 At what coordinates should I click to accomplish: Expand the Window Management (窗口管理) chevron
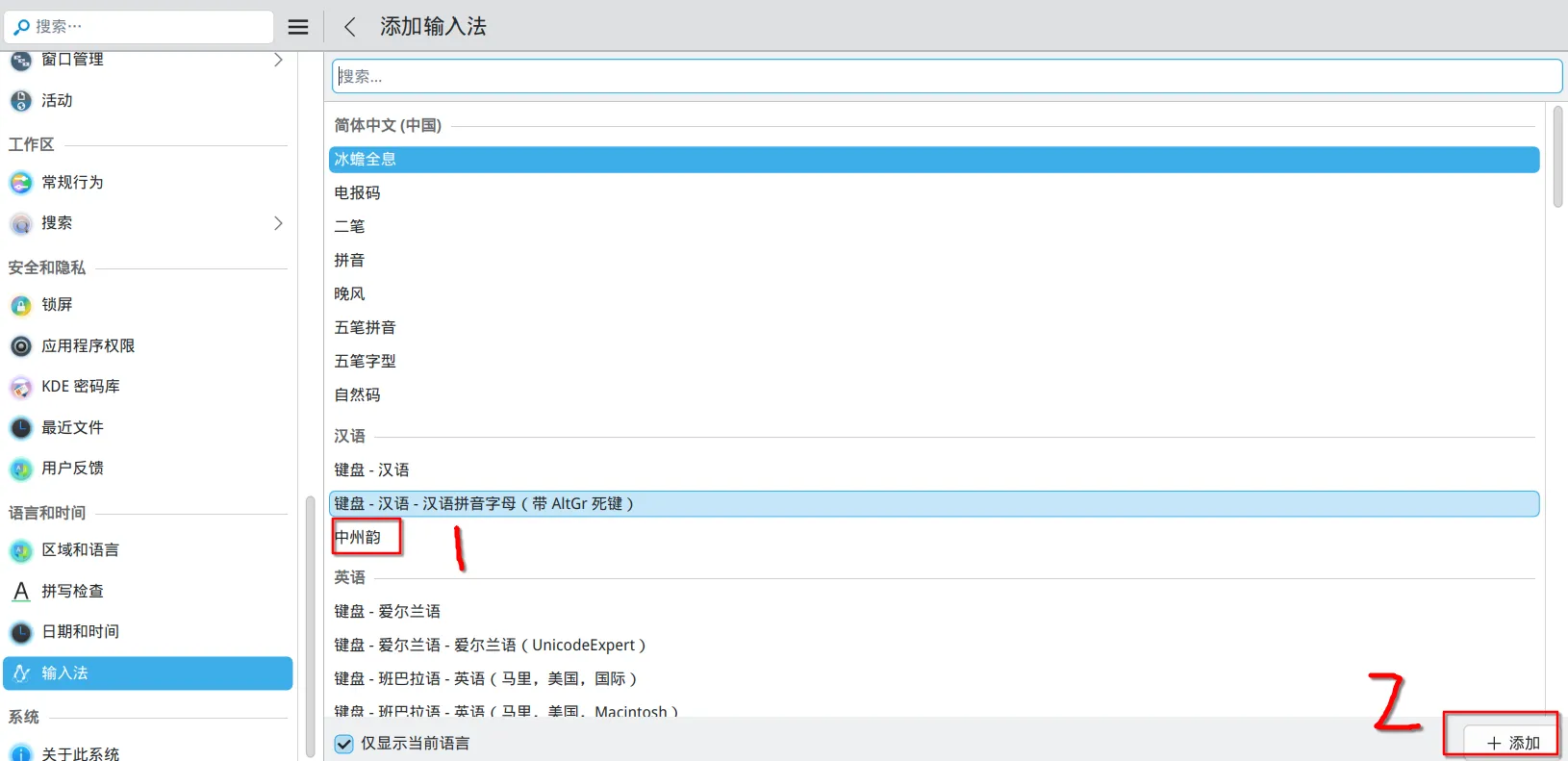pos(278,60)
